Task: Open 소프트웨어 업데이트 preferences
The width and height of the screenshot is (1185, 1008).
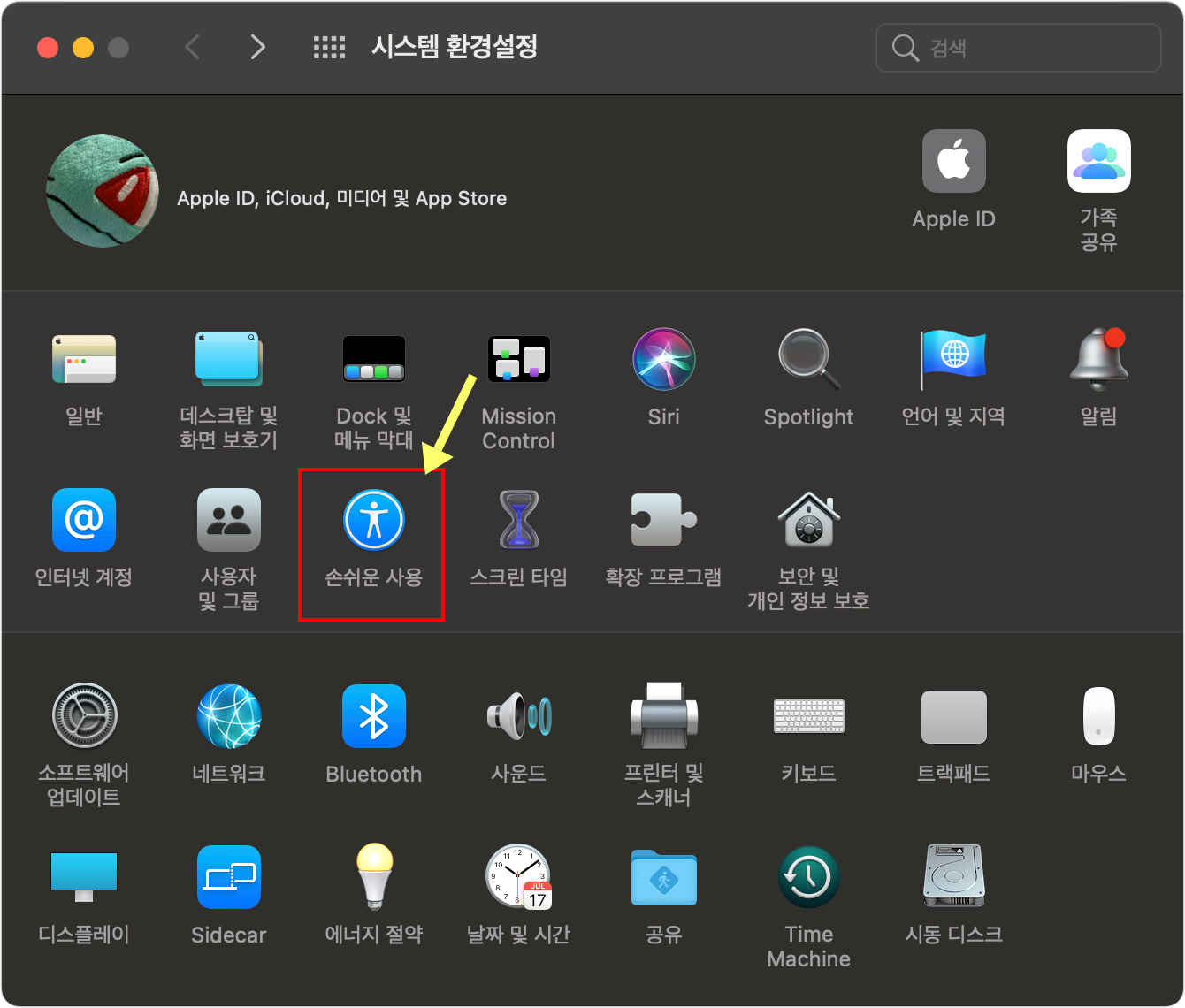Action: pos(84,715)
